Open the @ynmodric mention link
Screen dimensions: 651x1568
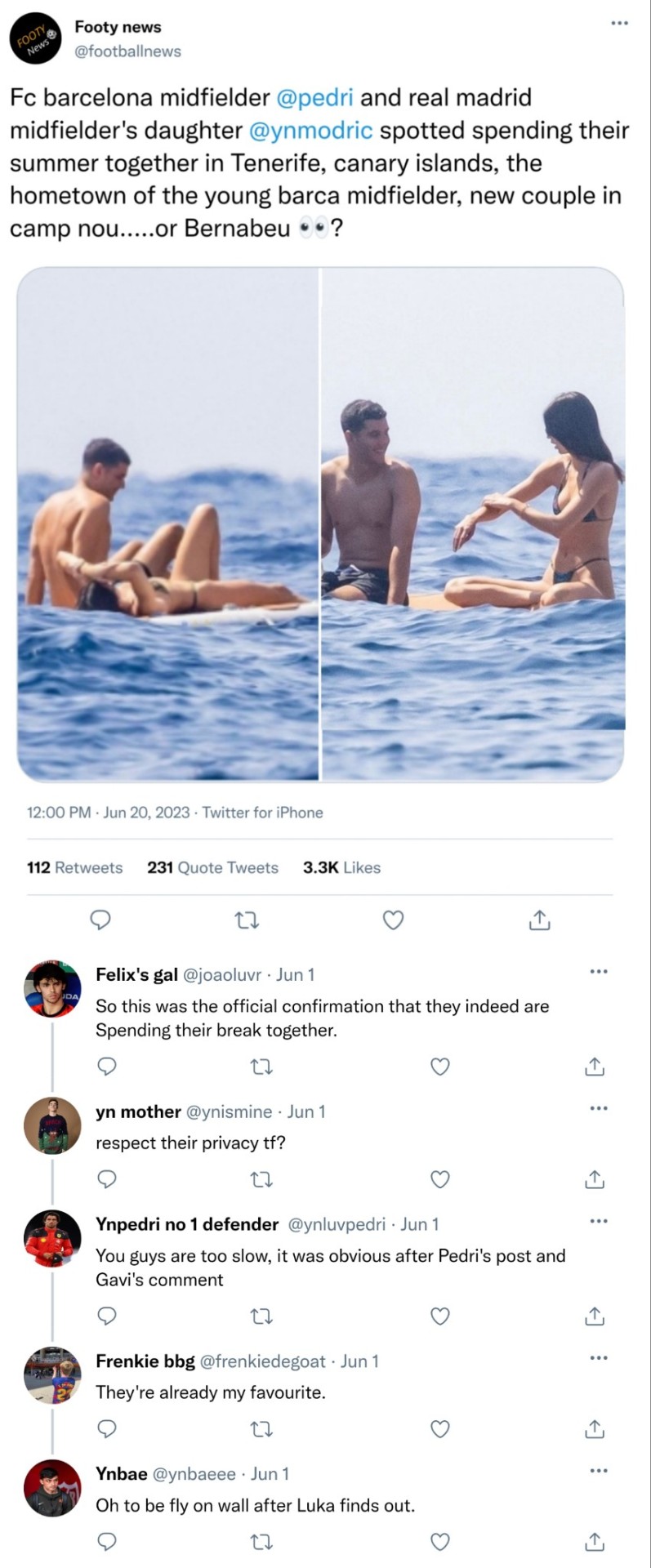pyautogui.click(x=310, y=130)
